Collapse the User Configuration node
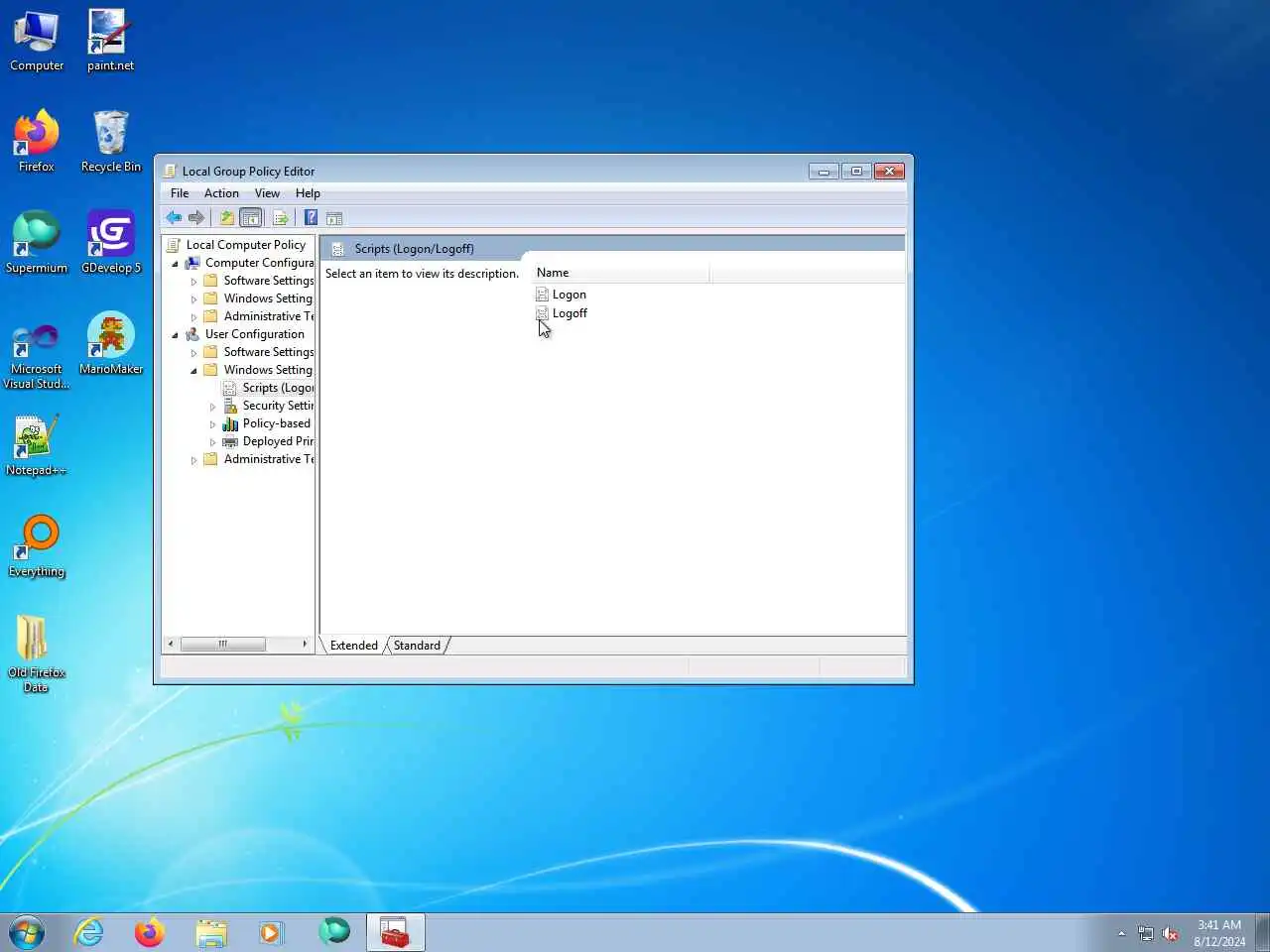This screenshot has height=952, width=1270. (176, 335)
